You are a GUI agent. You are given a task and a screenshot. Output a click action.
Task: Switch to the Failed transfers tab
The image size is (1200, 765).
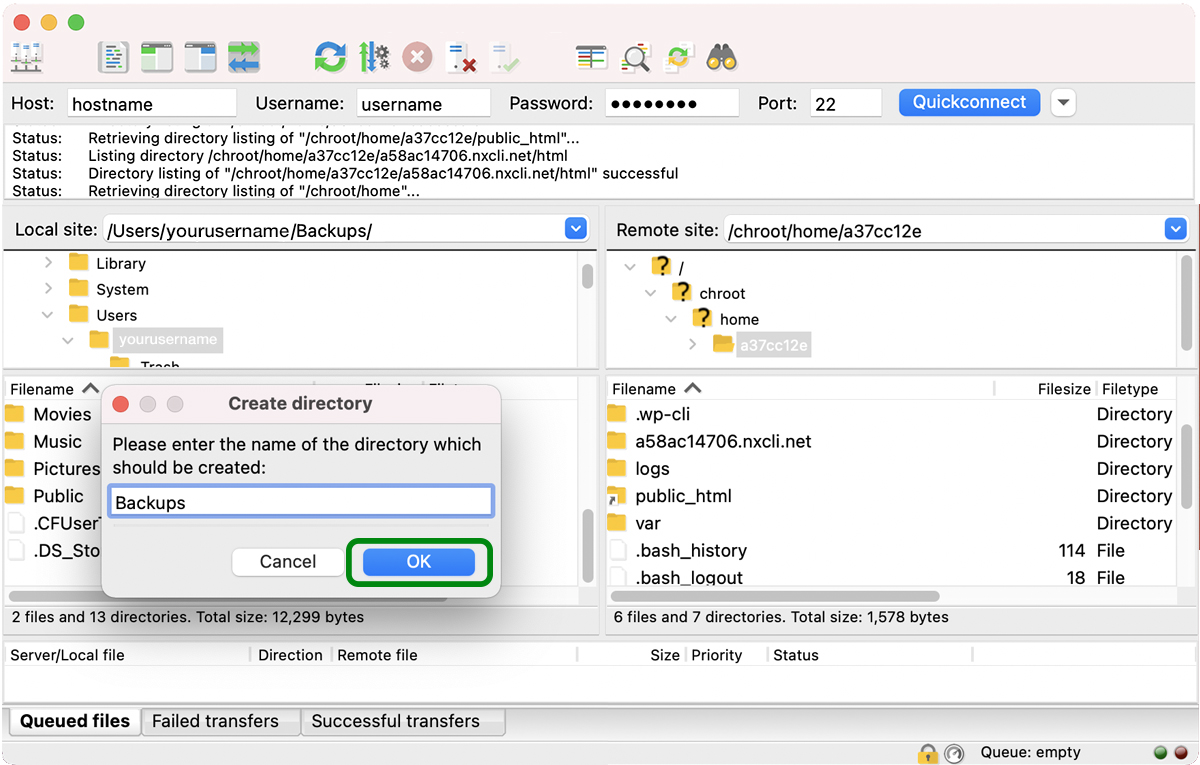(x=221, y=721)
